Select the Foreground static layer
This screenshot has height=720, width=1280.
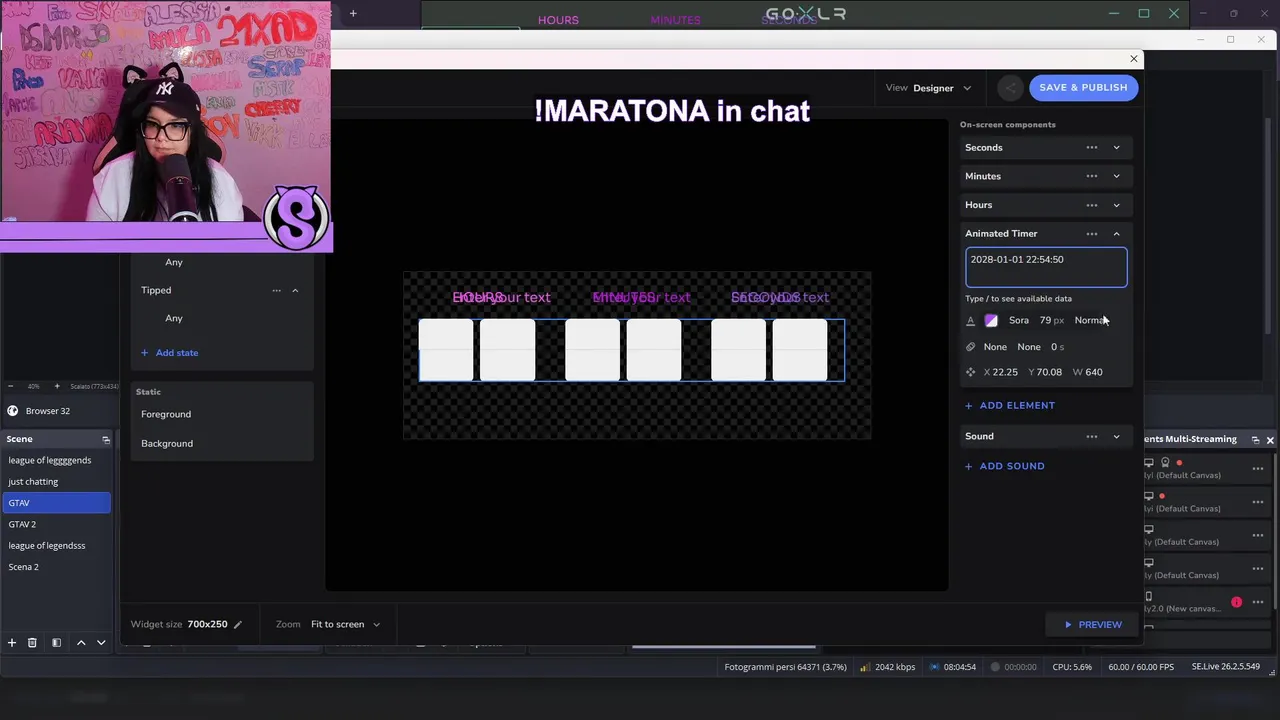coord(166,414)
